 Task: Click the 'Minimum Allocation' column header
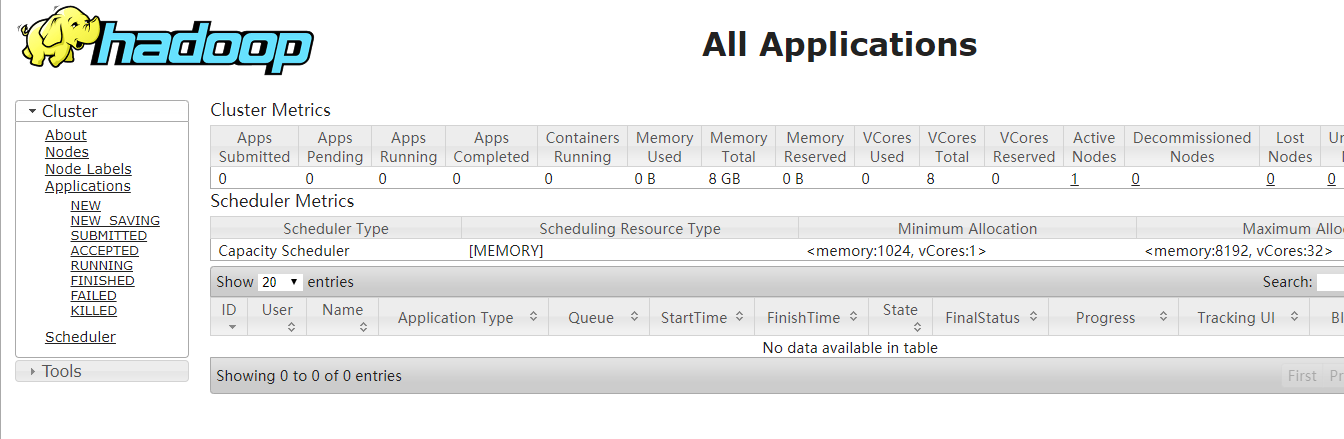click(967, 229)
